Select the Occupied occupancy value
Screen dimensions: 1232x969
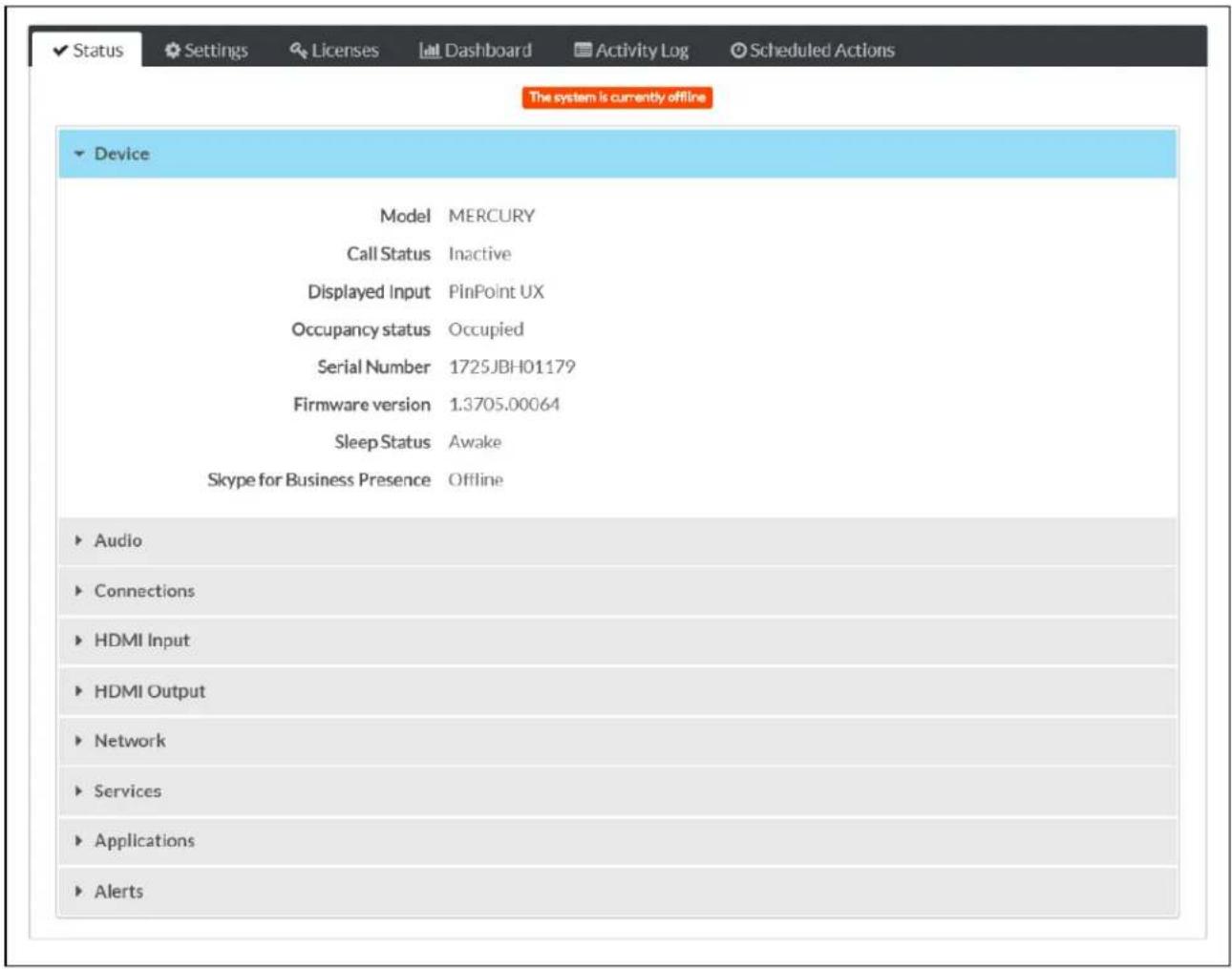point(486,329)
